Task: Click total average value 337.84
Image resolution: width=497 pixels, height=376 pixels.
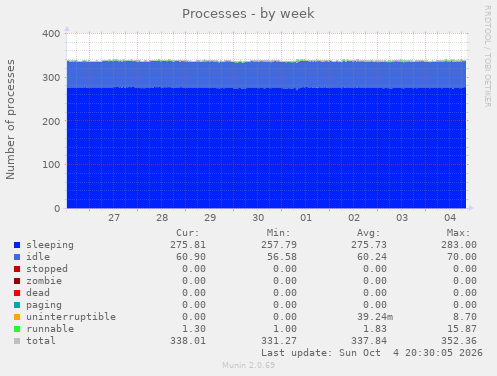Action: [369, 341]
